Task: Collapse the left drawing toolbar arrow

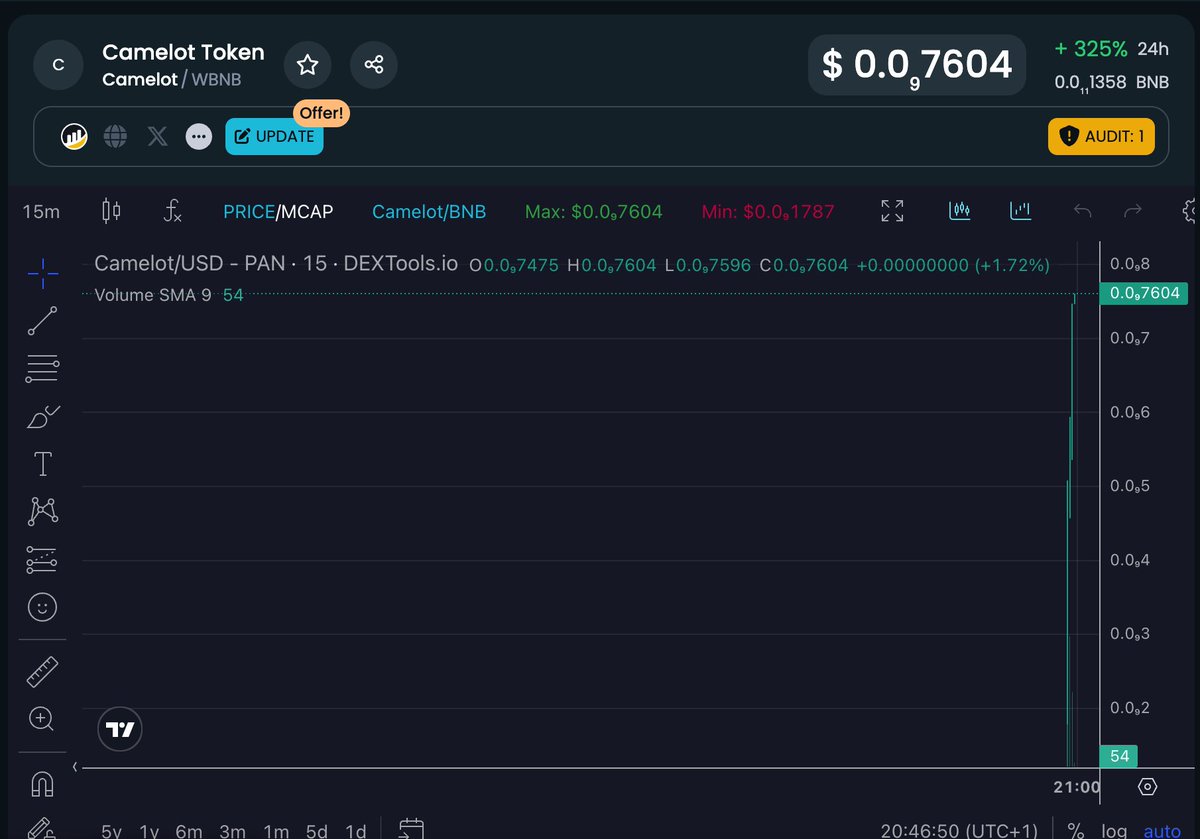Action: (x=76, y=767)
